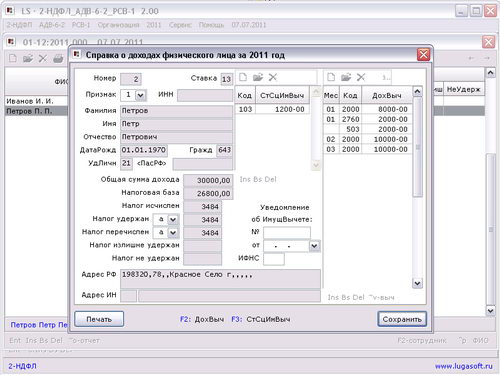
Task: Click into the ИНН input field
Action: pyautogui.click(x=205, y=95)
